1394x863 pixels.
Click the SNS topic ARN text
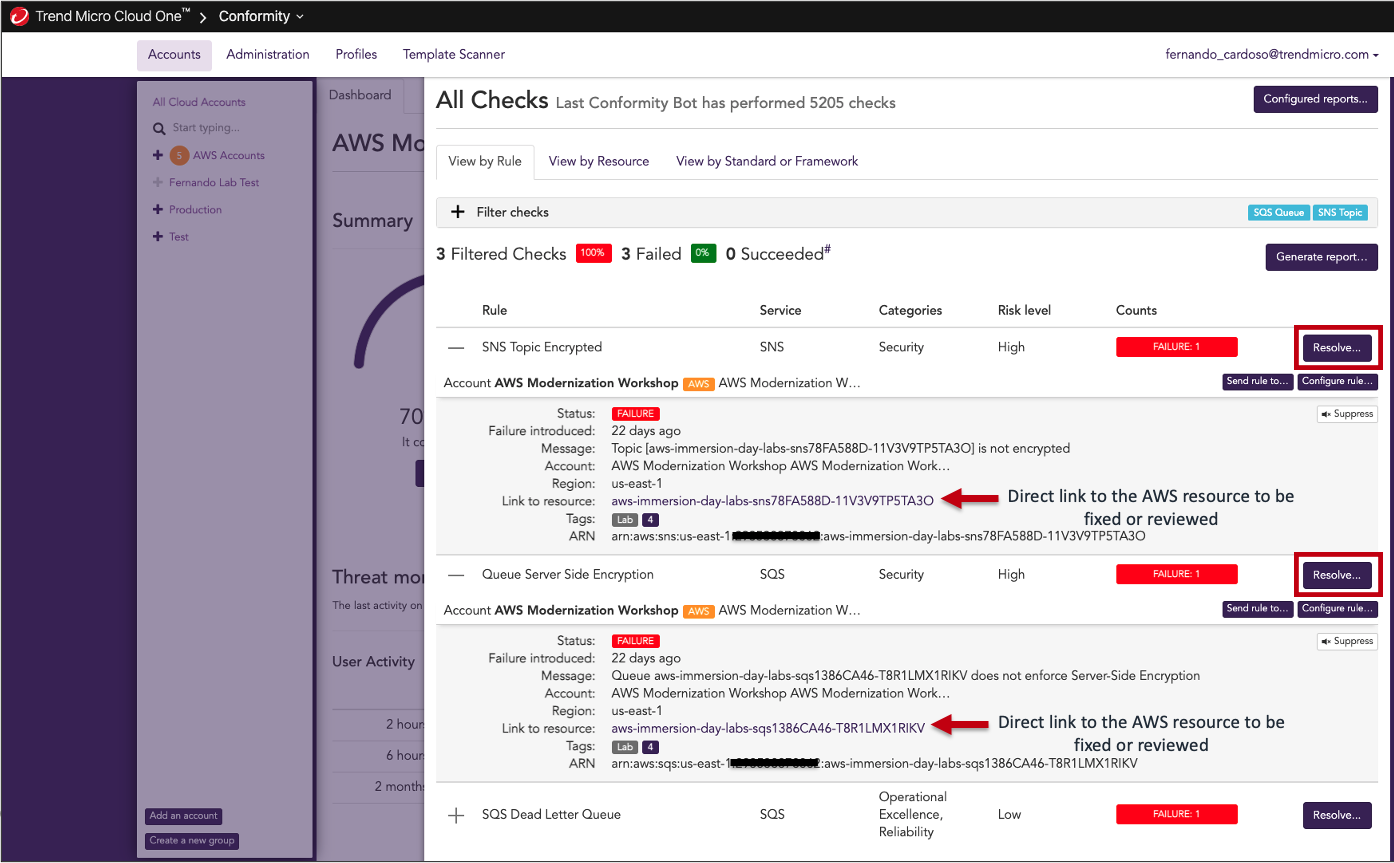[x=878, y=536]
